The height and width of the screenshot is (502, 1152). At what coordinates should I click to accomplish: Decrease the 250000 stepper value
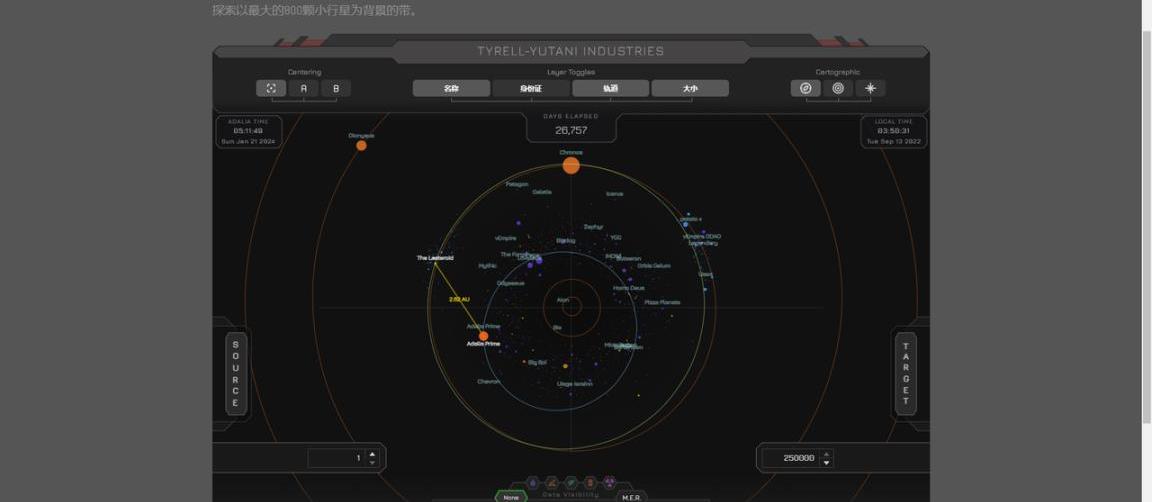coord(827,463)
